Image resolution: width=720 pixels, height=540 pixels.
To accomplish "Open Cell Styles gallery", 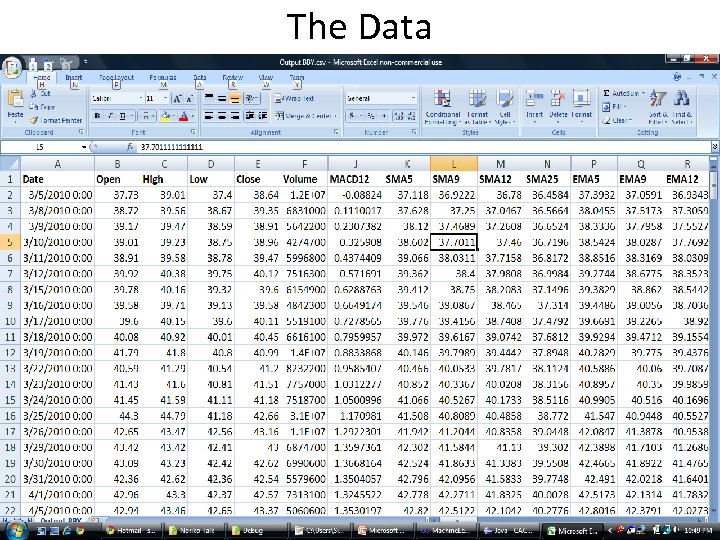I will 505,107.
